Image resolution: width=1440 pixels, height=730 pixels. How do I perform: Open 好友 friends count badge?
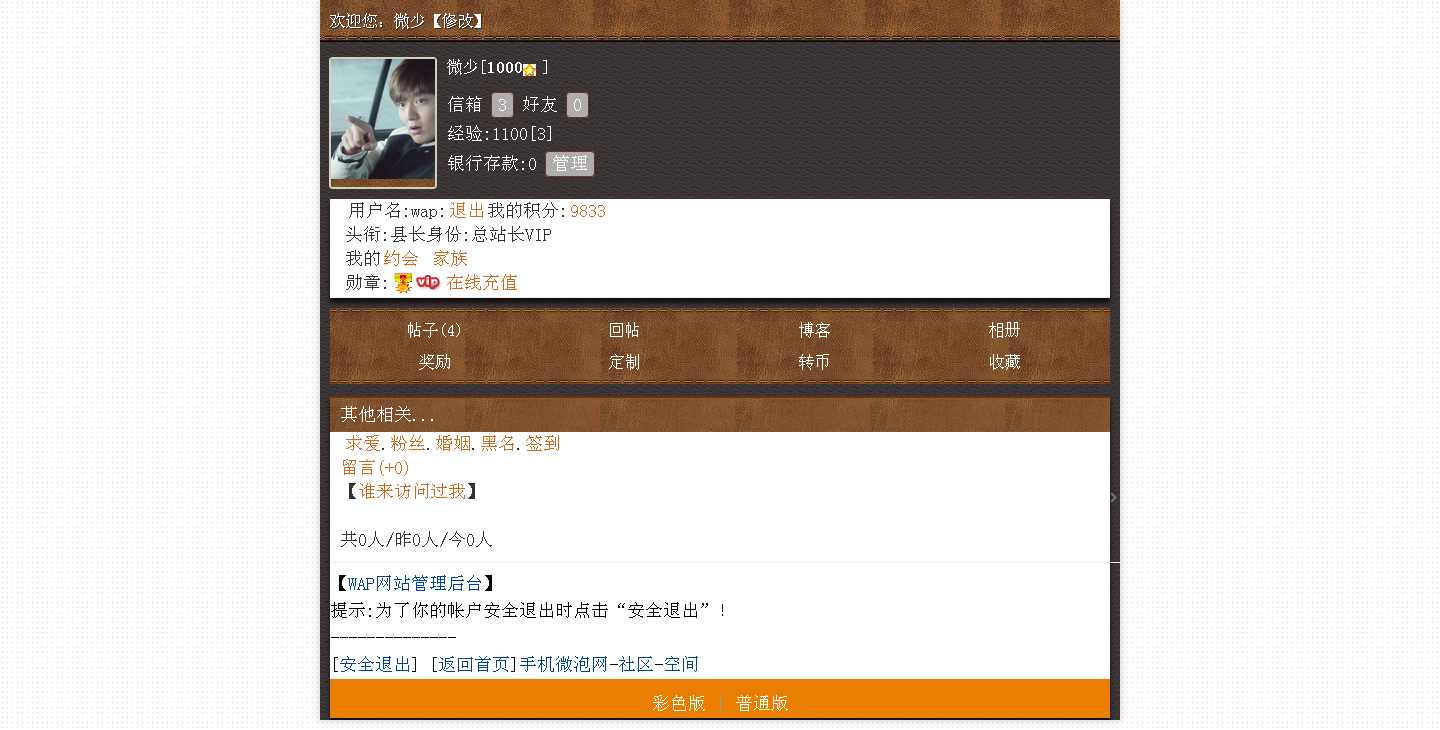[x=577, y=105]
